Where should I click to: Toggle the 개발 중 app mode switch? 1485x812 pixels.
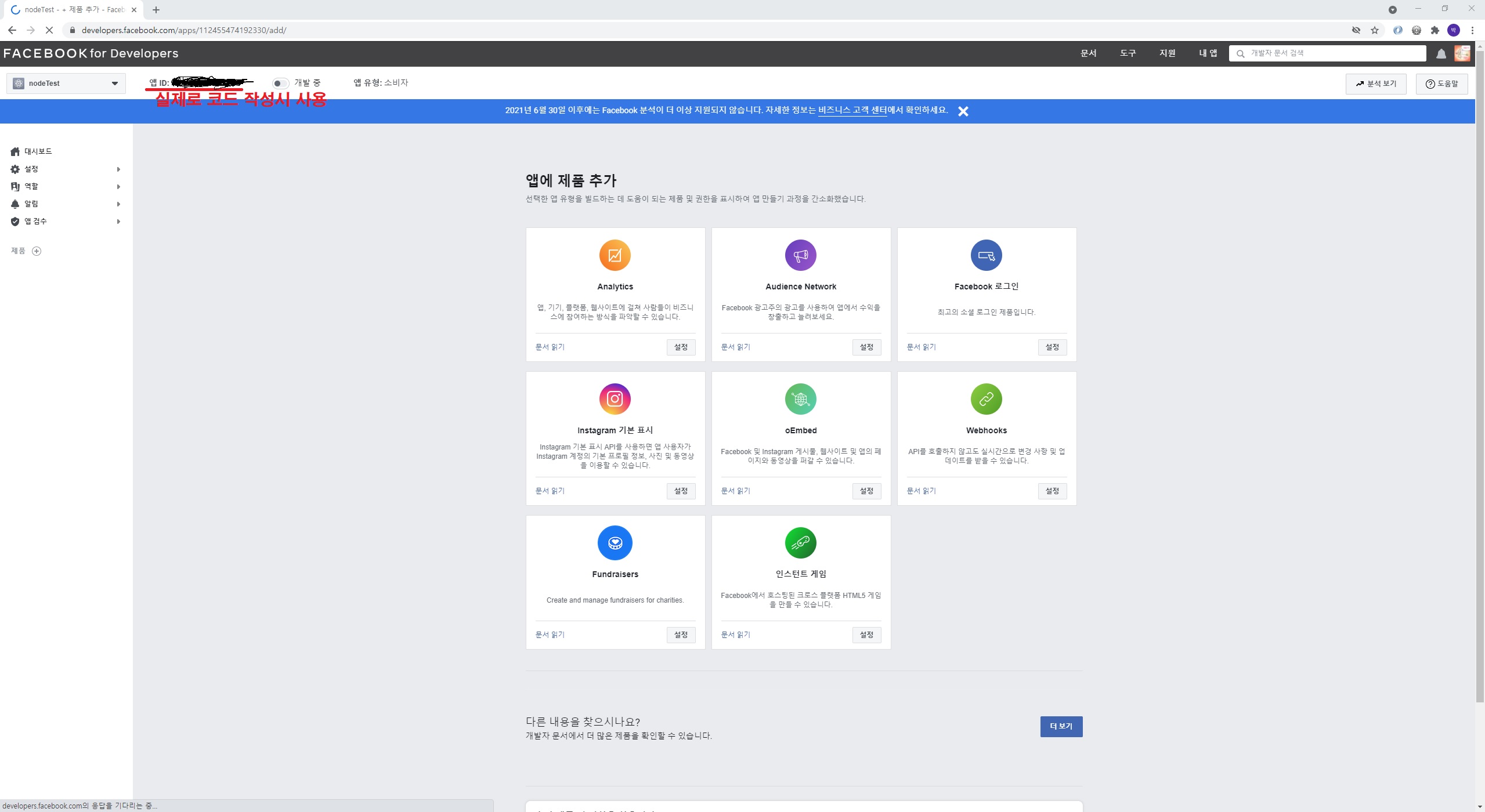tap(280, 84)
